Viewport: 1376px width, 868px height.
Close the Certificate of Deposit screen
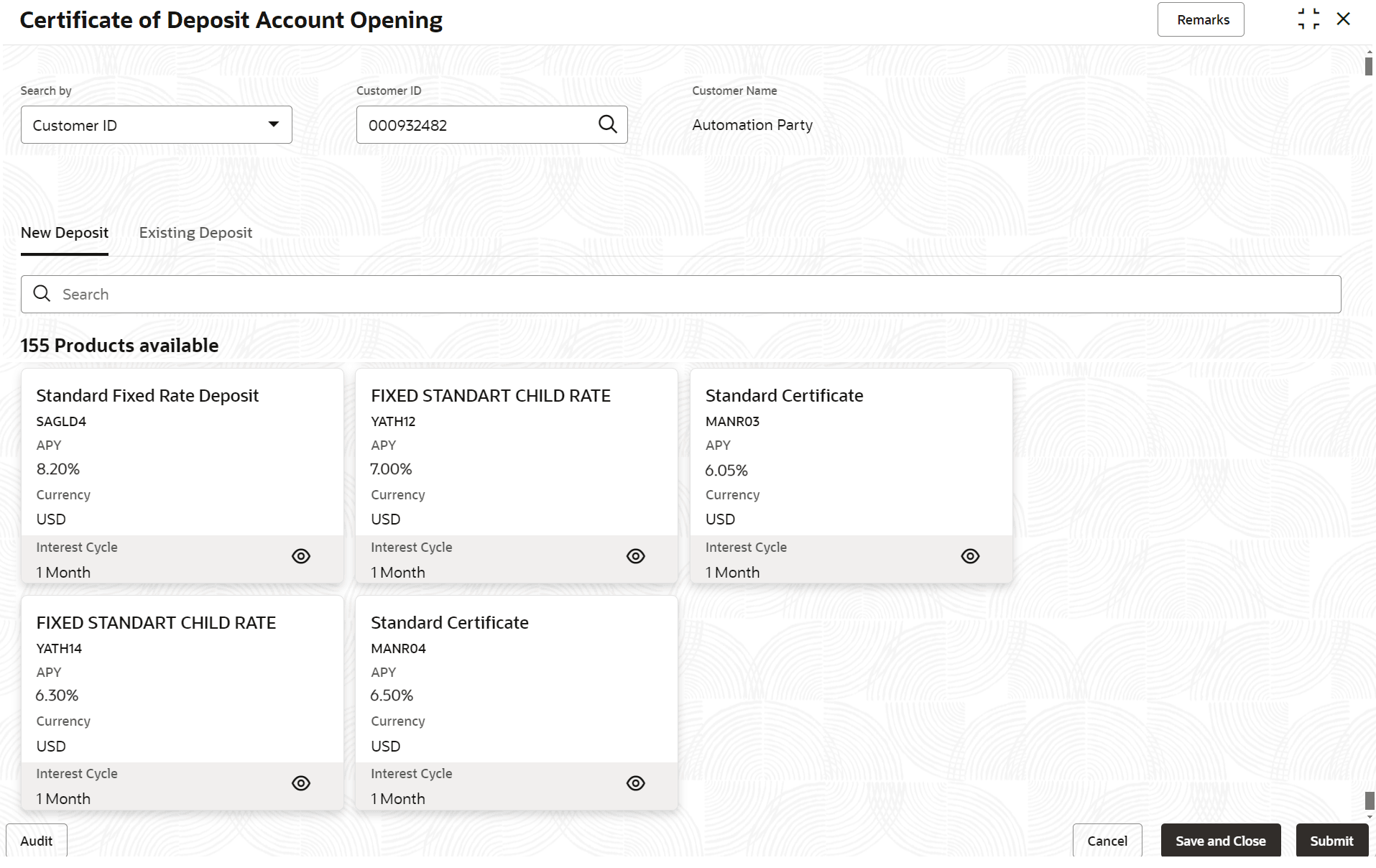1343,19
